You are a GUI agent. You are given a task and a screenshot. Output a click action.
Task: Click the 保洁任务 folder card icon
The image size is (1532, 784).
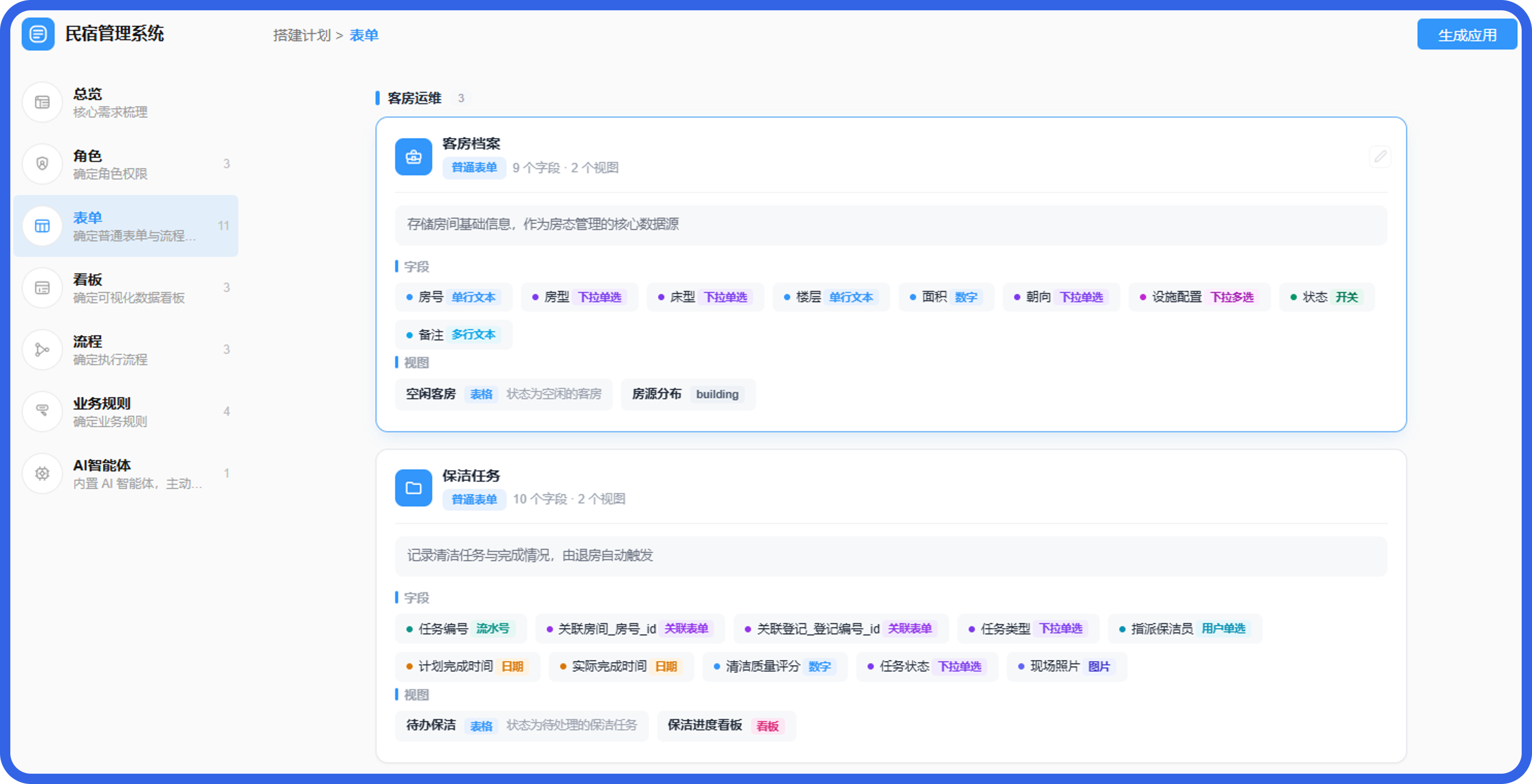413,488
